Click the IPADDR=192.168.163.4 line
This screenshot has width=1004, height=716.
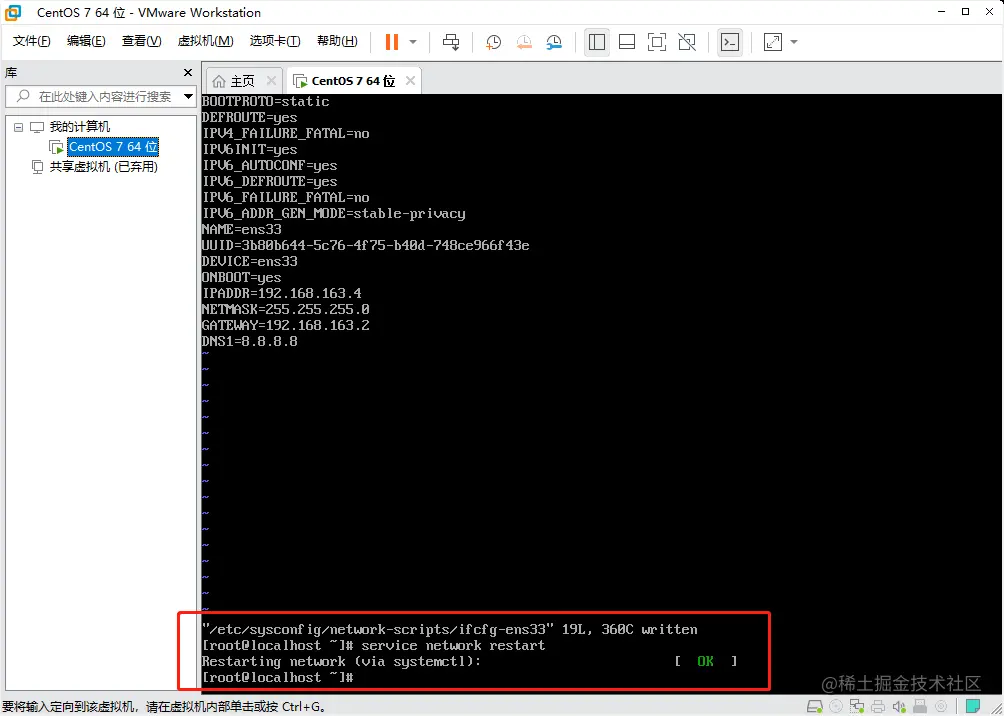click(282, 293)
